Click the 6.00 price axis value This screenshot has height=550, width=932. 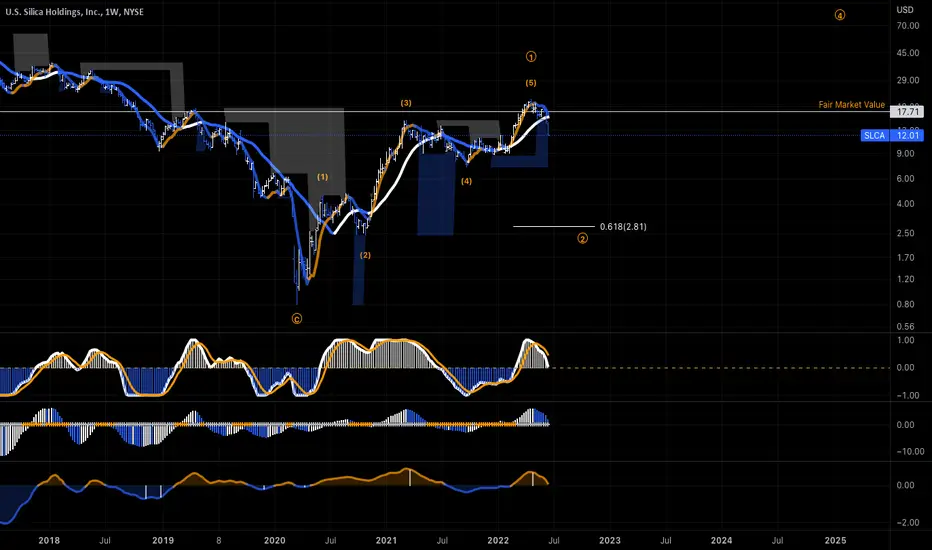[905, 178]
